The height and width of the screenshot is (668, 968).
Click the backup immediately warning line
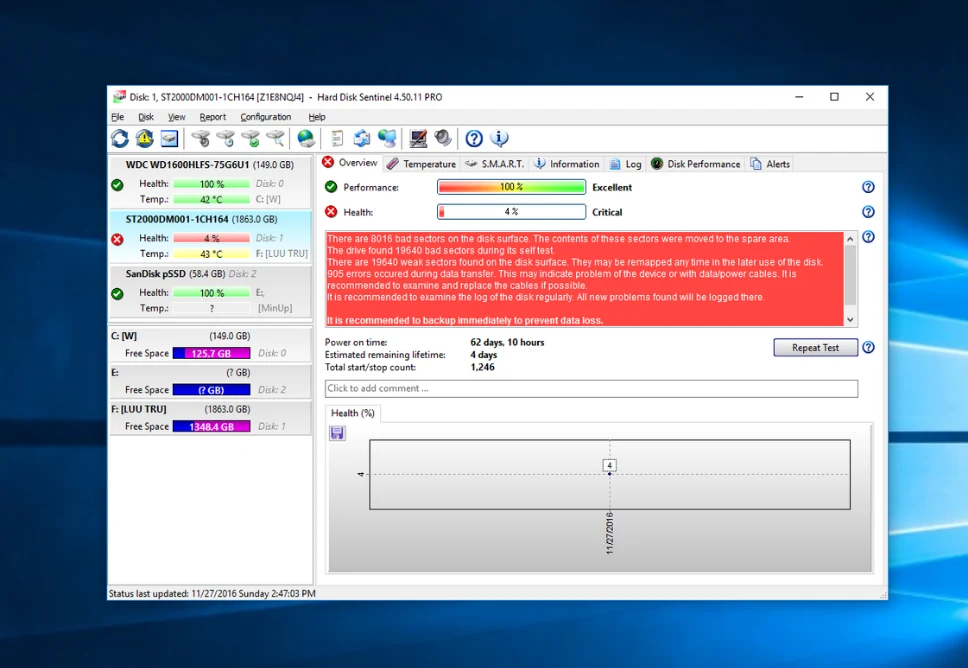pyautogui.click(x=465, y=320)
